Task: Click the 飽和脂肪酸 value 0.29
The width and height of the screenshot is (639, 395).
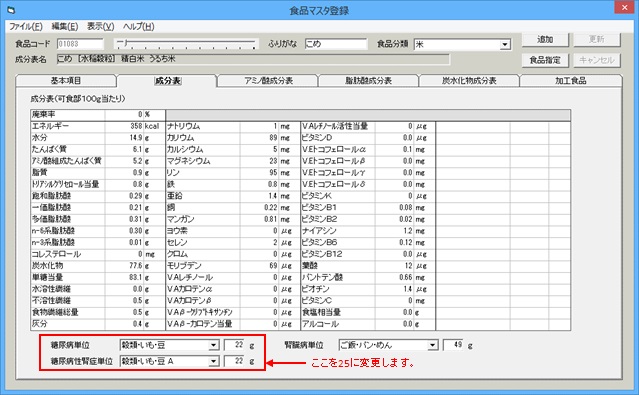Action: (124, 196)
